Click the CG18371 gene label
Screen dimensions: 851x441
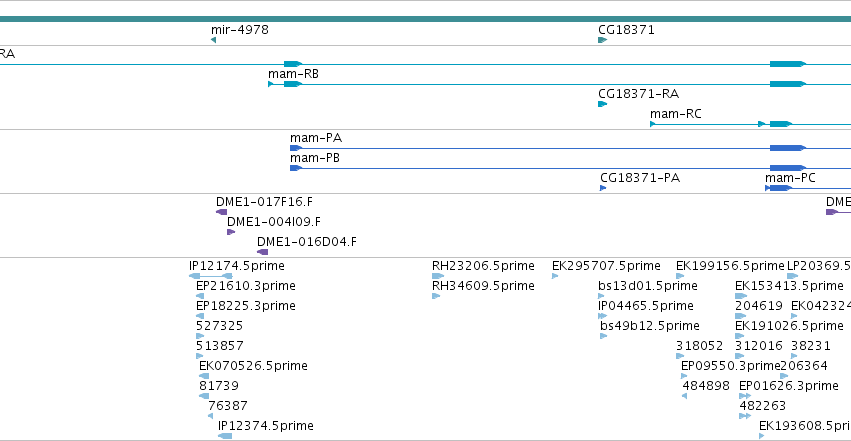click(626, 29)
